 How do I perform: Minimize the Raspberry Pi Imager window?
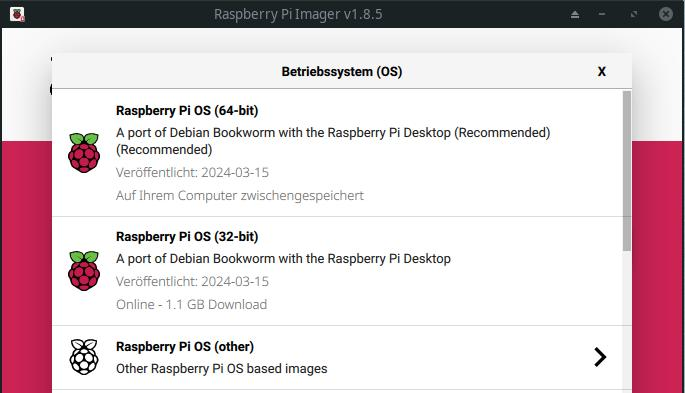click(602, 14)
